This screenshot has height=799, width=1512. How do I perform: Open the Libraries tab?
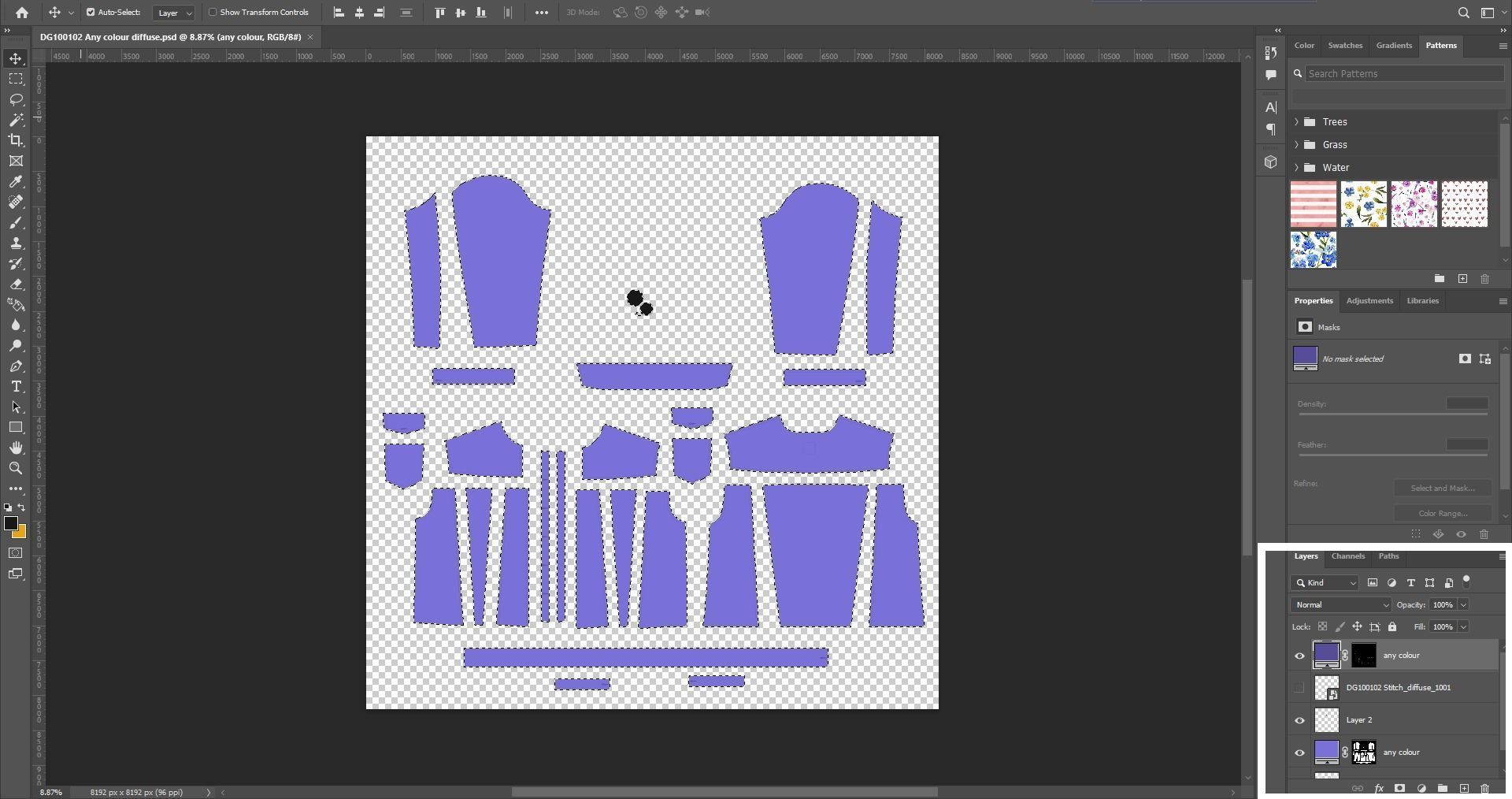pos(1422,301)
